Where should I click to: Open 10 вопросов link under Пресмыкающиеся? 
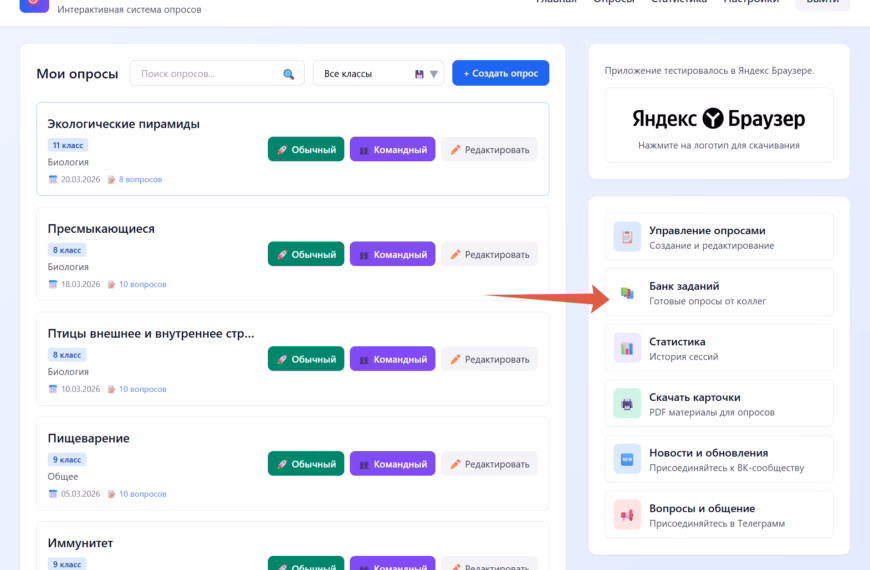coord(143,284)
